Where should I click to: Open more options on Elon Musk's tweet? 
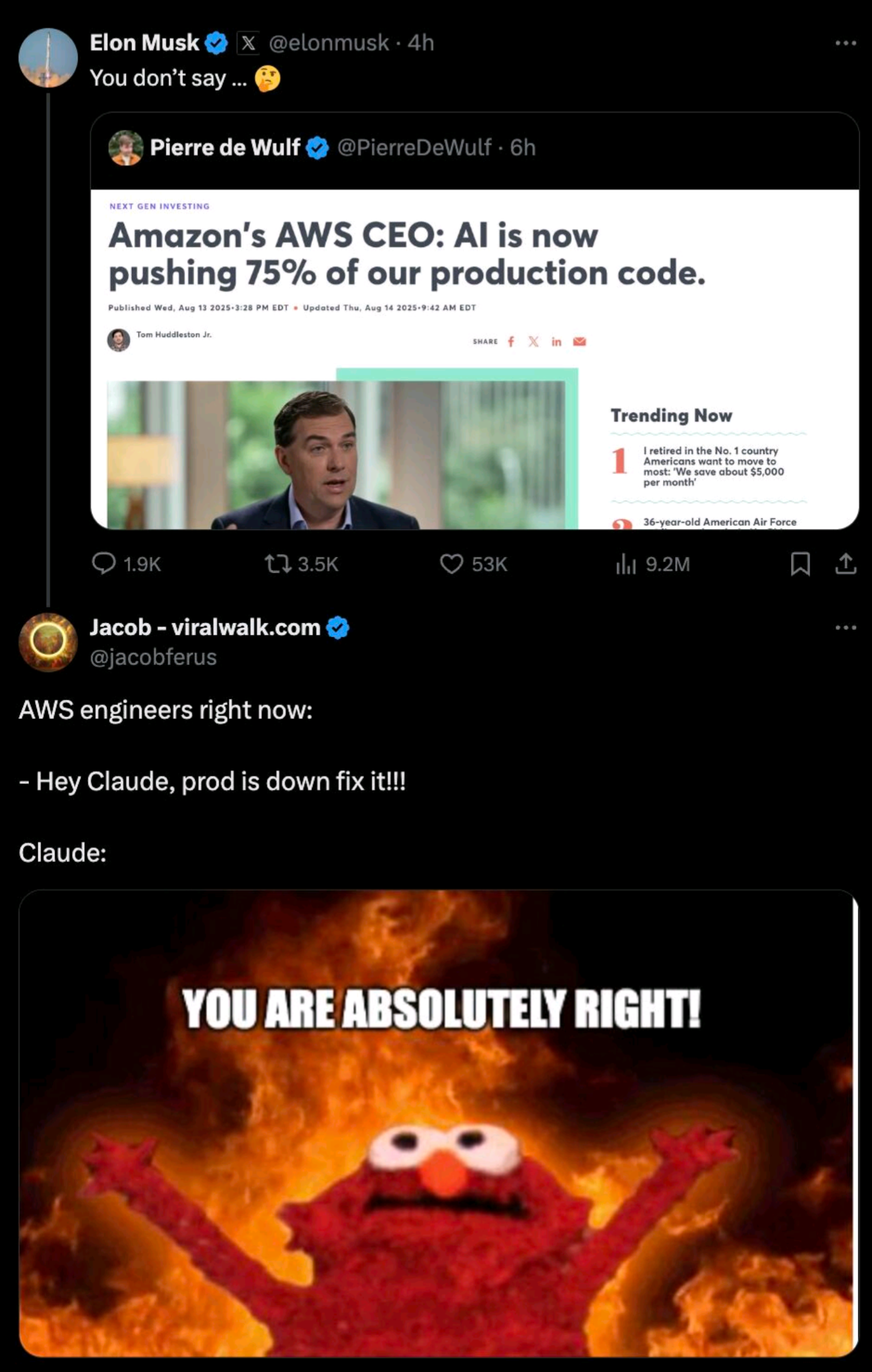coord(845,43)
